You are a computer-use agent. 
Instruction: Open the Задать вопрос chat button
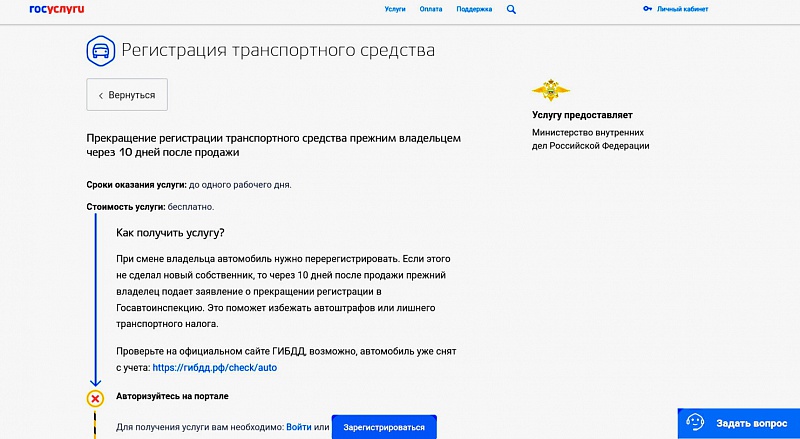pyautogui.click(x=738, y=422)
